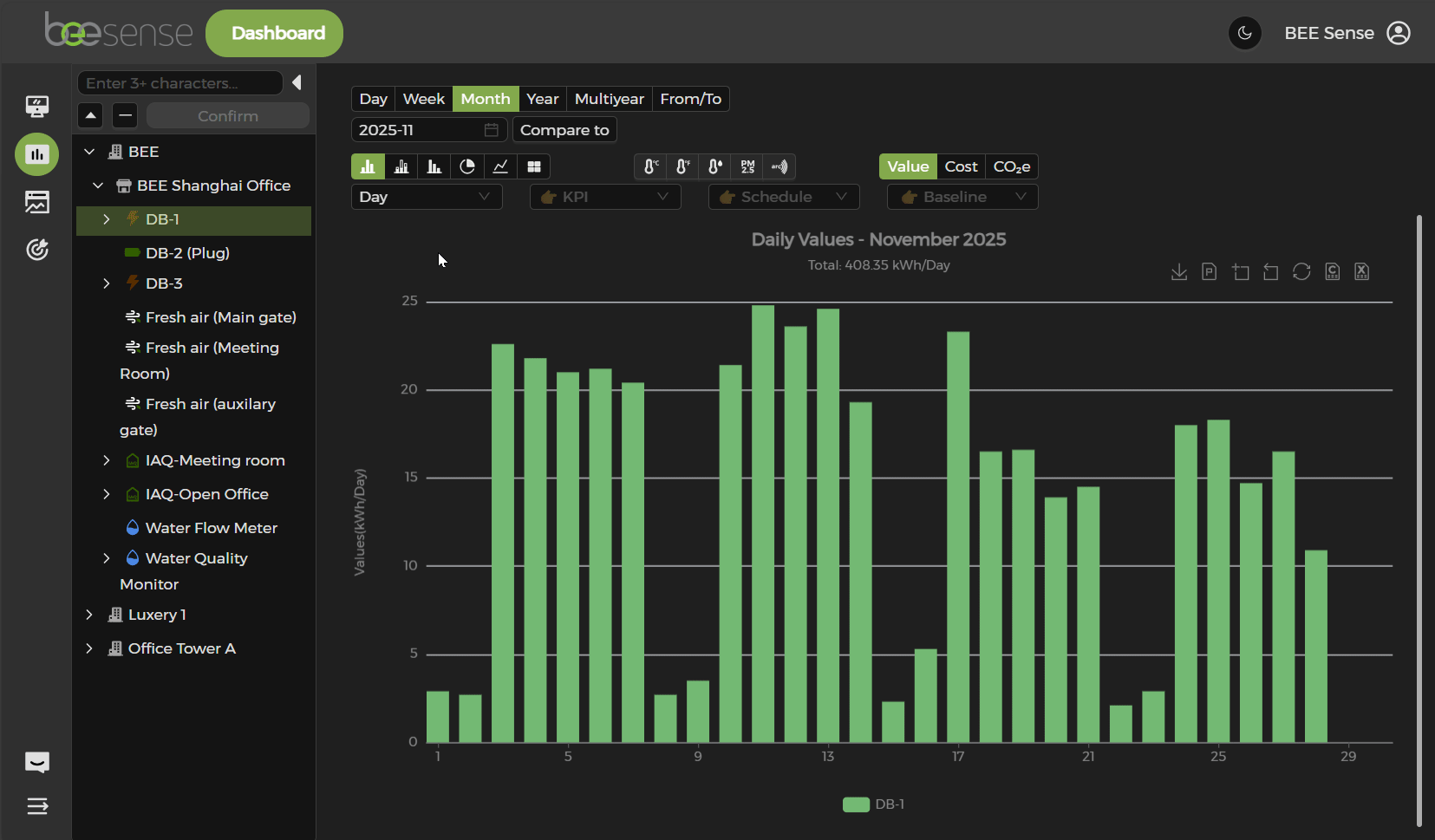Download the chart as an image

[1178, 272]
